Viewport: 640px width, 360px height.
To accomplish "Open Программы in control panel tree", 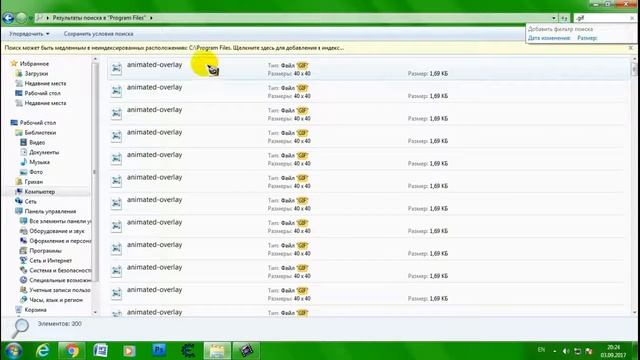I will click(45, 251).
